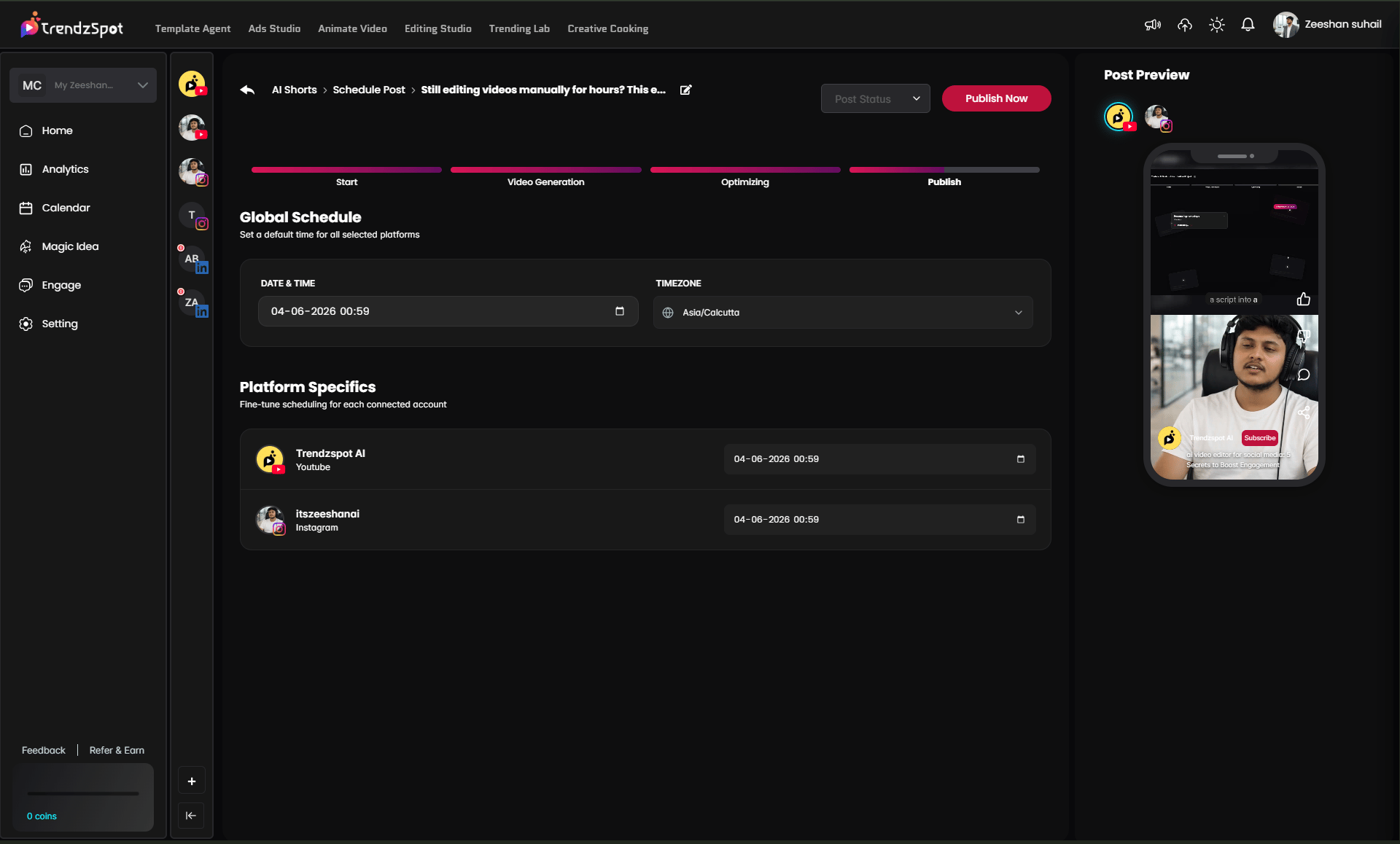Add a new account with plus button
This screenshot has width=1400, height=844.
192,781
